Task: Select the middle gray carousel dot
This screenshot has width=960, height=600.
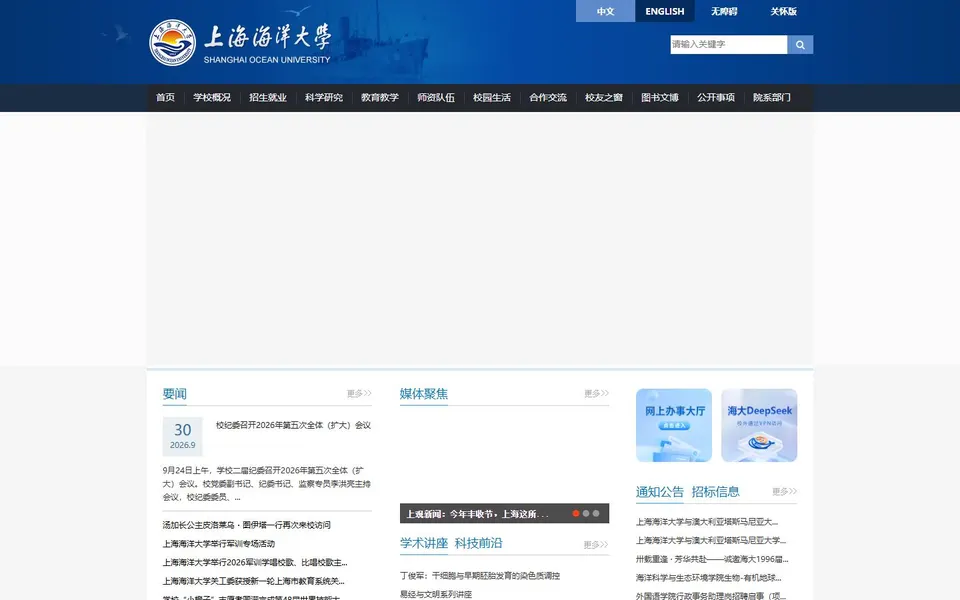Action: click(x=586, y=514)
